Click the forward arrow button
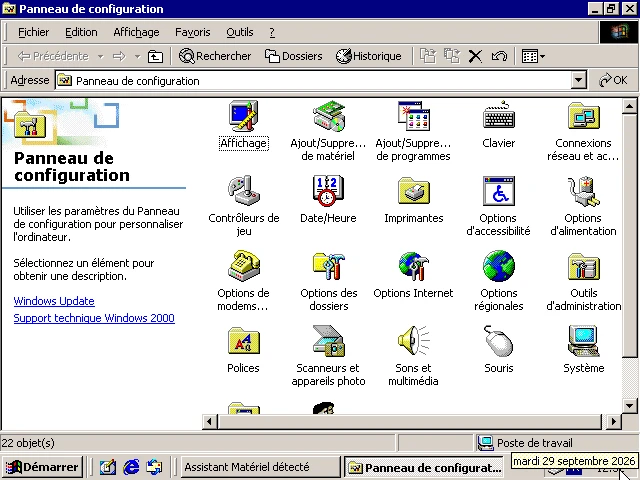 click(119, 56)
